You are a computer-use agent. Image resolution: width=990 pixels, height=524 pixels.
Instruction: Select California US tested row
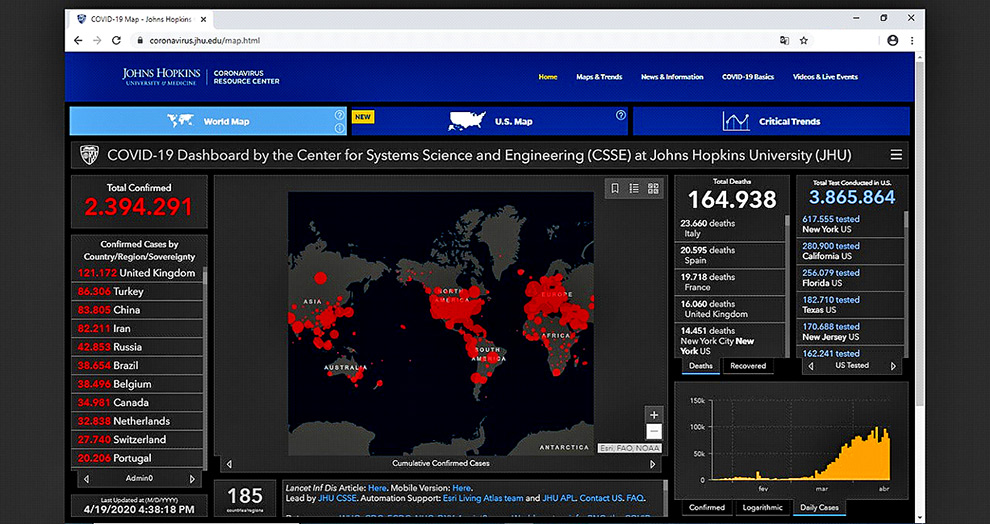[850, 251]
